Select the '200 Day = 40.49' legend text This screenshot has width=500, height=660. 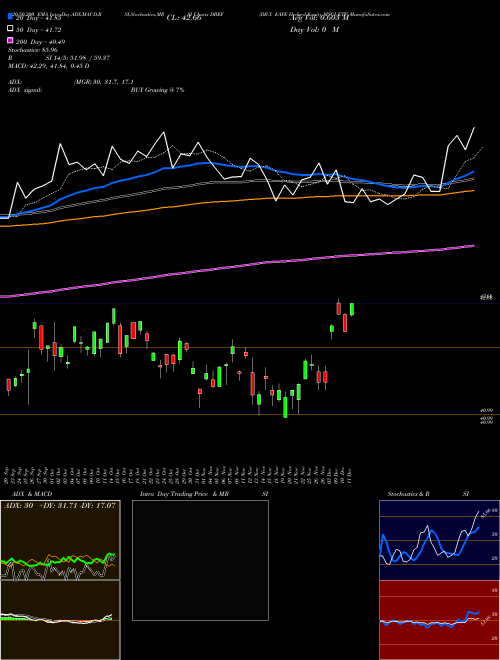[41, 42]
